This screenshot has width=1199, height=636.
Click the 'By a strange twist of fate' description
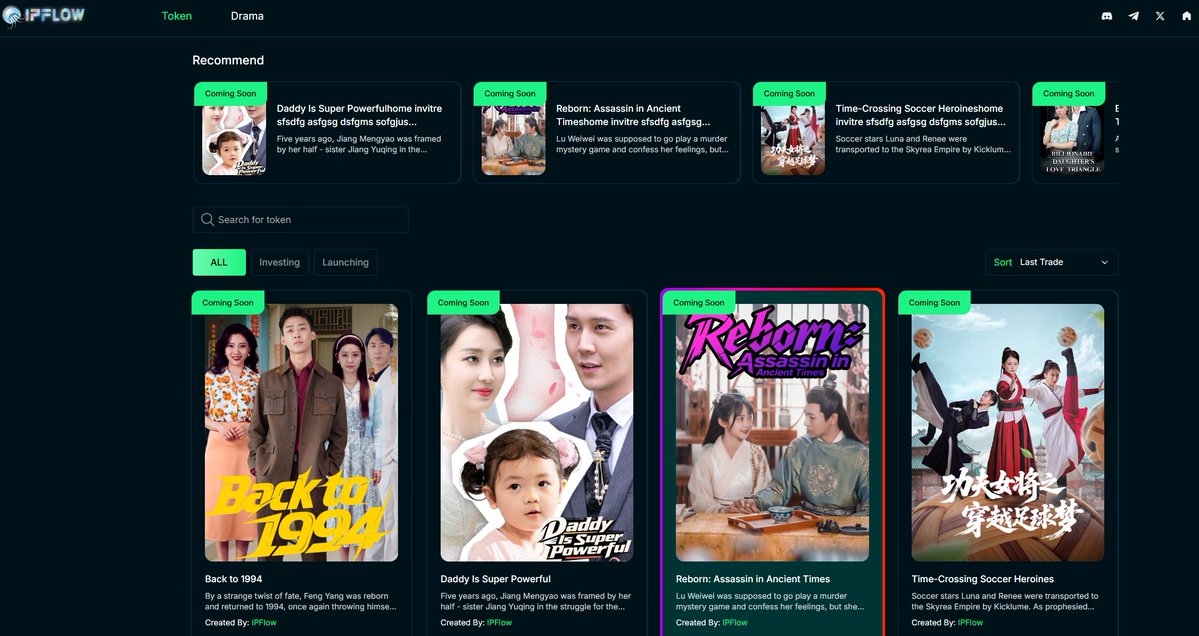pyautogui.click(x=301, y=601)
